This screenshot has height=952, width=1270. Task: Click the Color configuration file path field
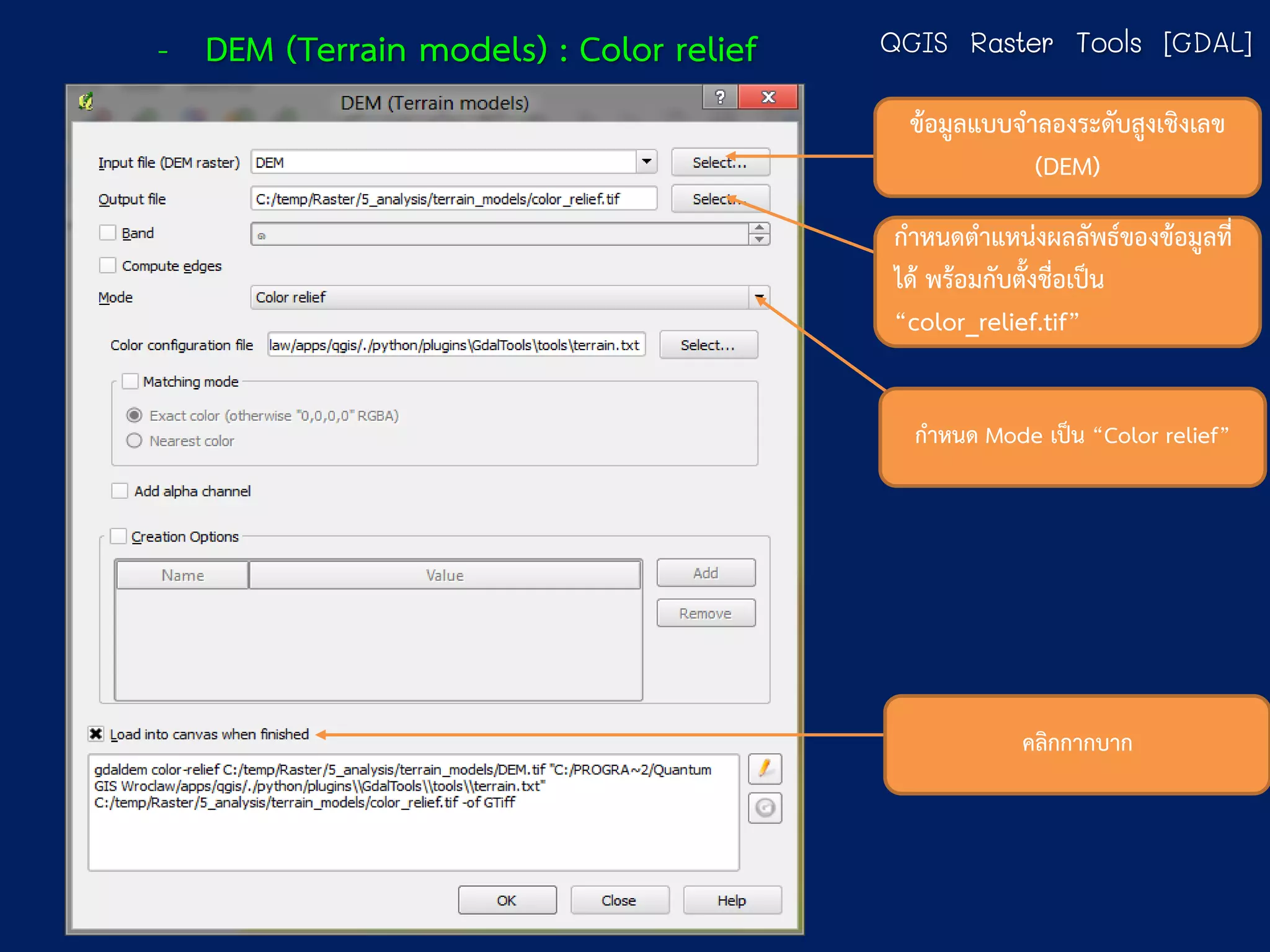(x=456, y=345)
